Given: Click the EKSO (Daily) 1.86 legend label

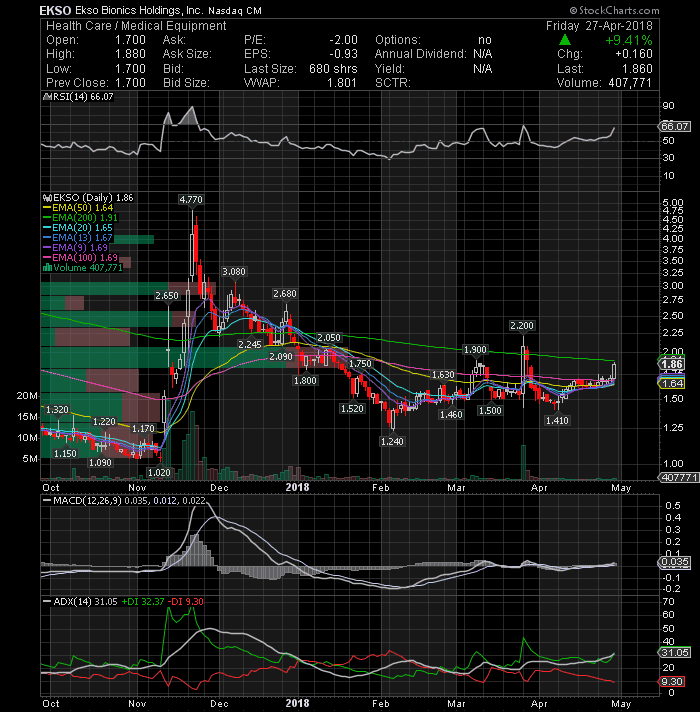Looking at the screenshot, I should tap(88, 198).
